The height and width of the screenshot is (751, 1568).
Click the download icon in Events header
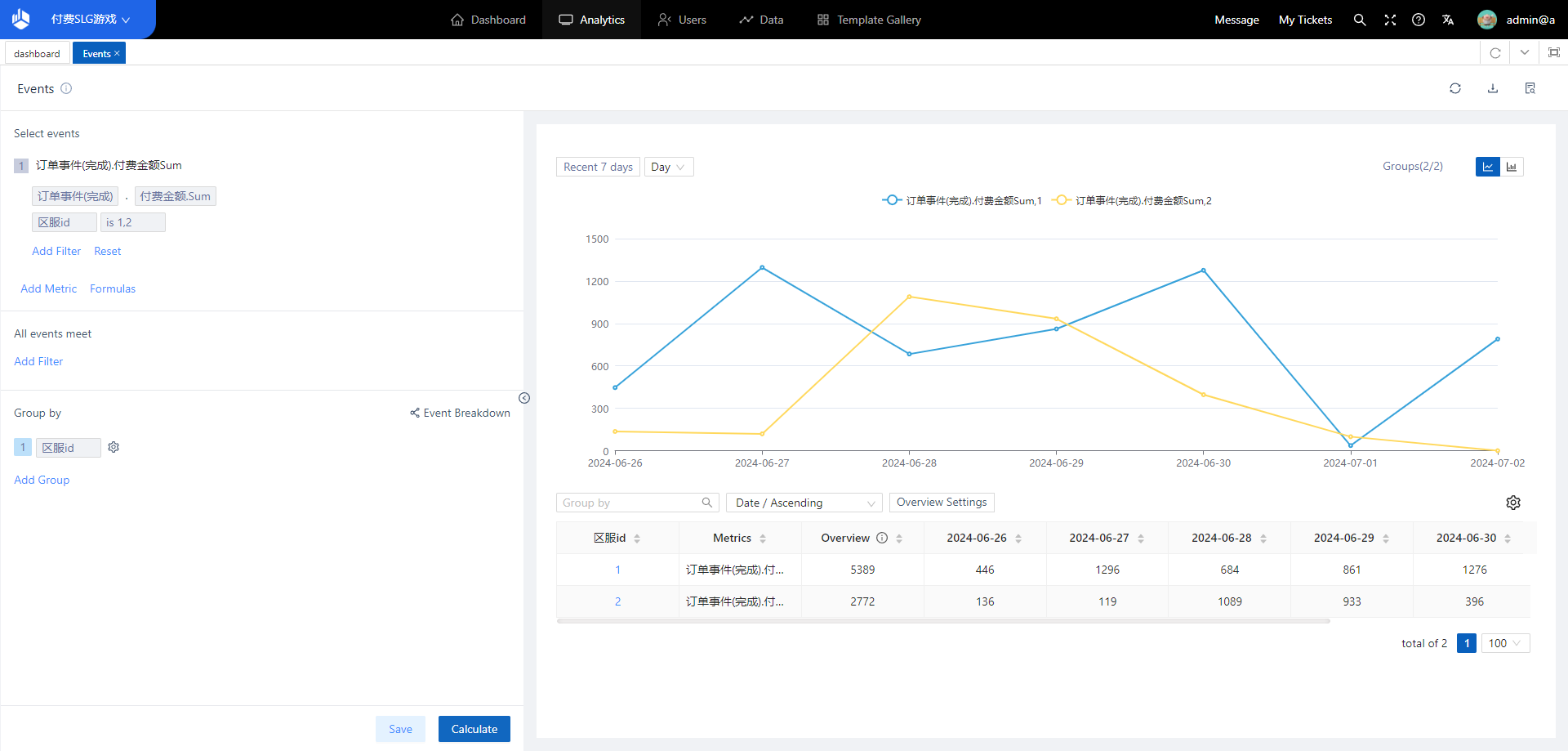1492,88
